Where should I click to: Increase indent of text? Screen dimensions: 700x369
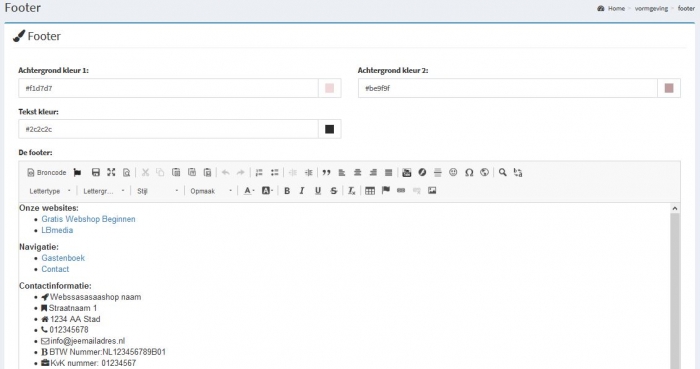click(308, 172)
